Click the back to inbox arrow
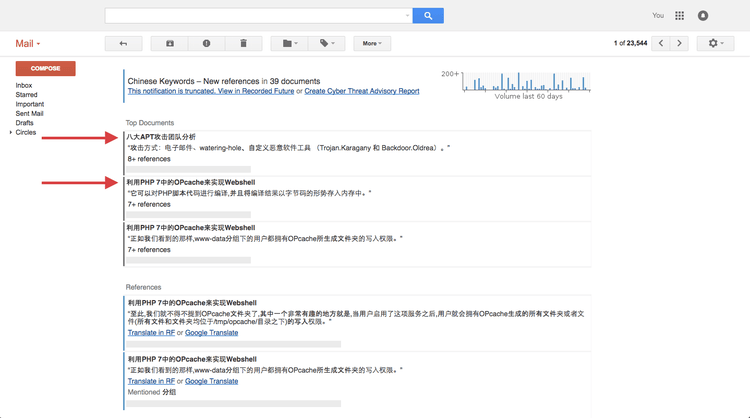The image size is (750, 418). coord(123,43)
